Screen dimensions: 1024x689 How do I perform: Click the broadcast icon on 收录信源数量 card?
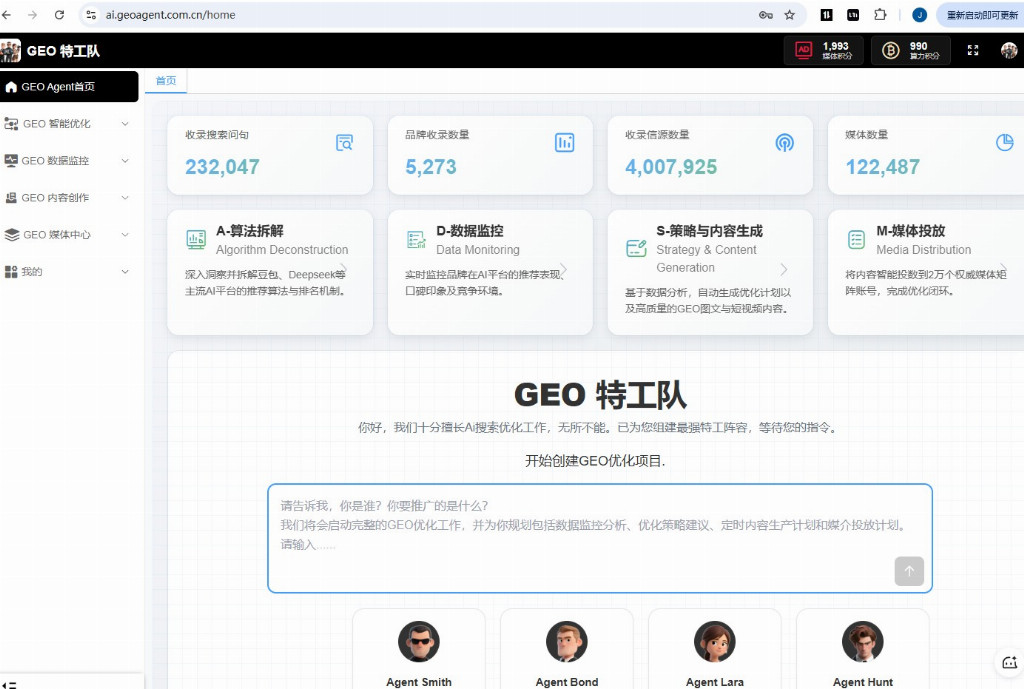point(785,143)
